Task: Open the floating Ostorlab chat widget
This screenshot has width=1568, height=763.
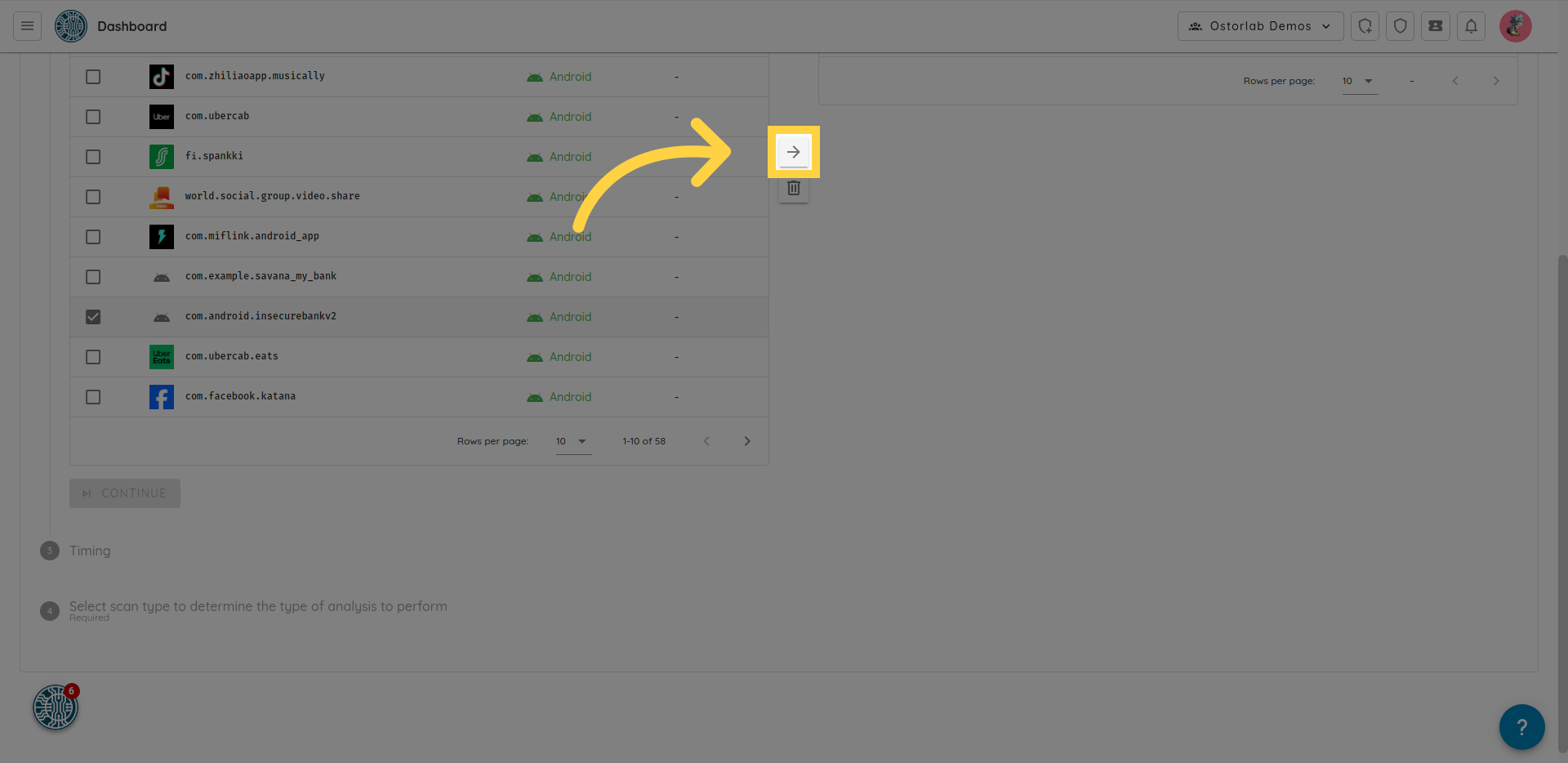Action: tap(56, 707)
